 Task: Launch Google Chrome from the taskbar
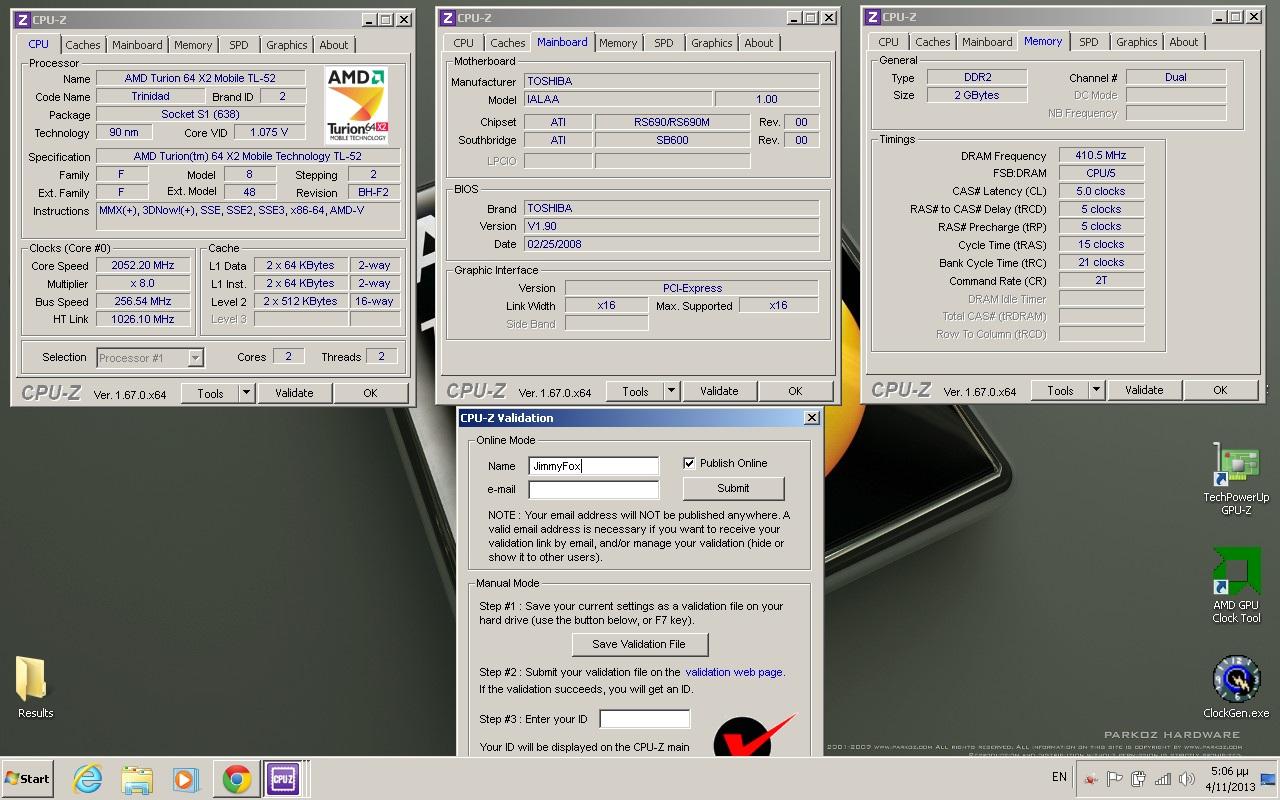pyautogui.click(x=237, y=778)
